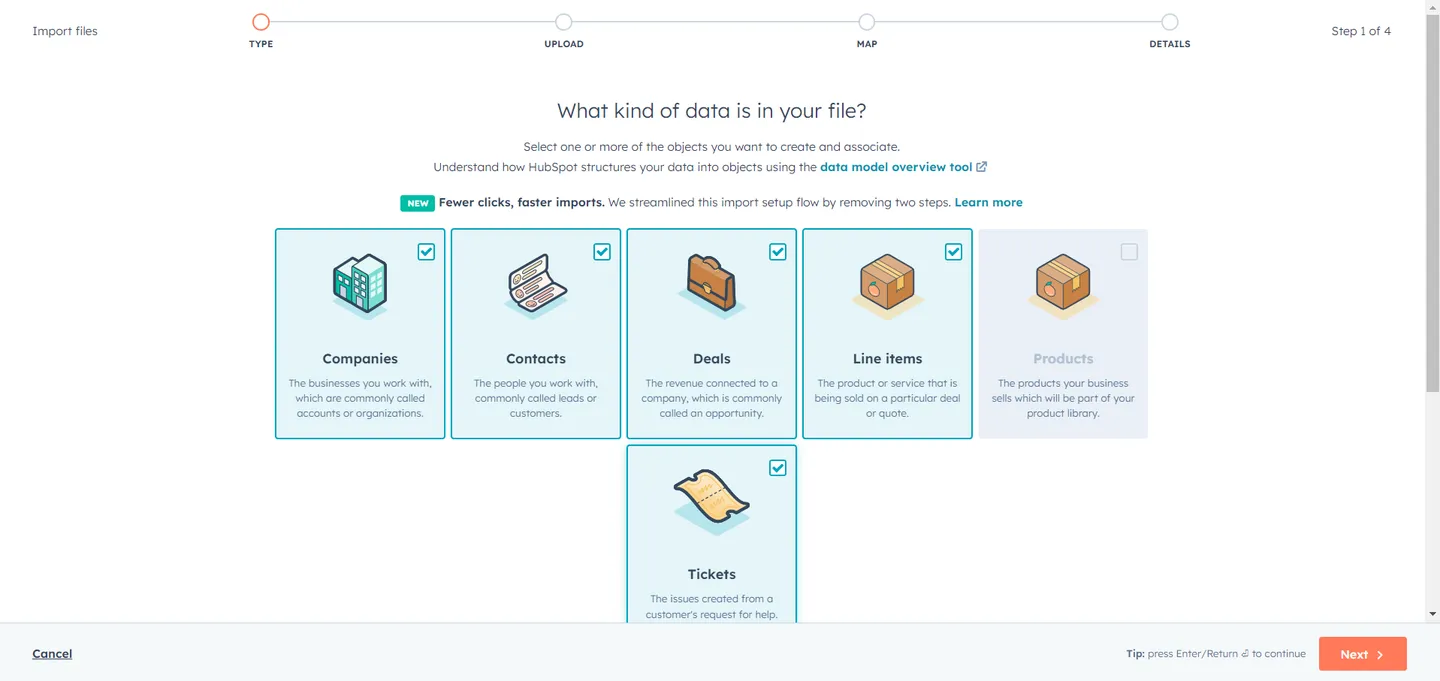Click the chevron arrow on Next button
Viewport: 1440px width, 681px height.
point(1380,655)
